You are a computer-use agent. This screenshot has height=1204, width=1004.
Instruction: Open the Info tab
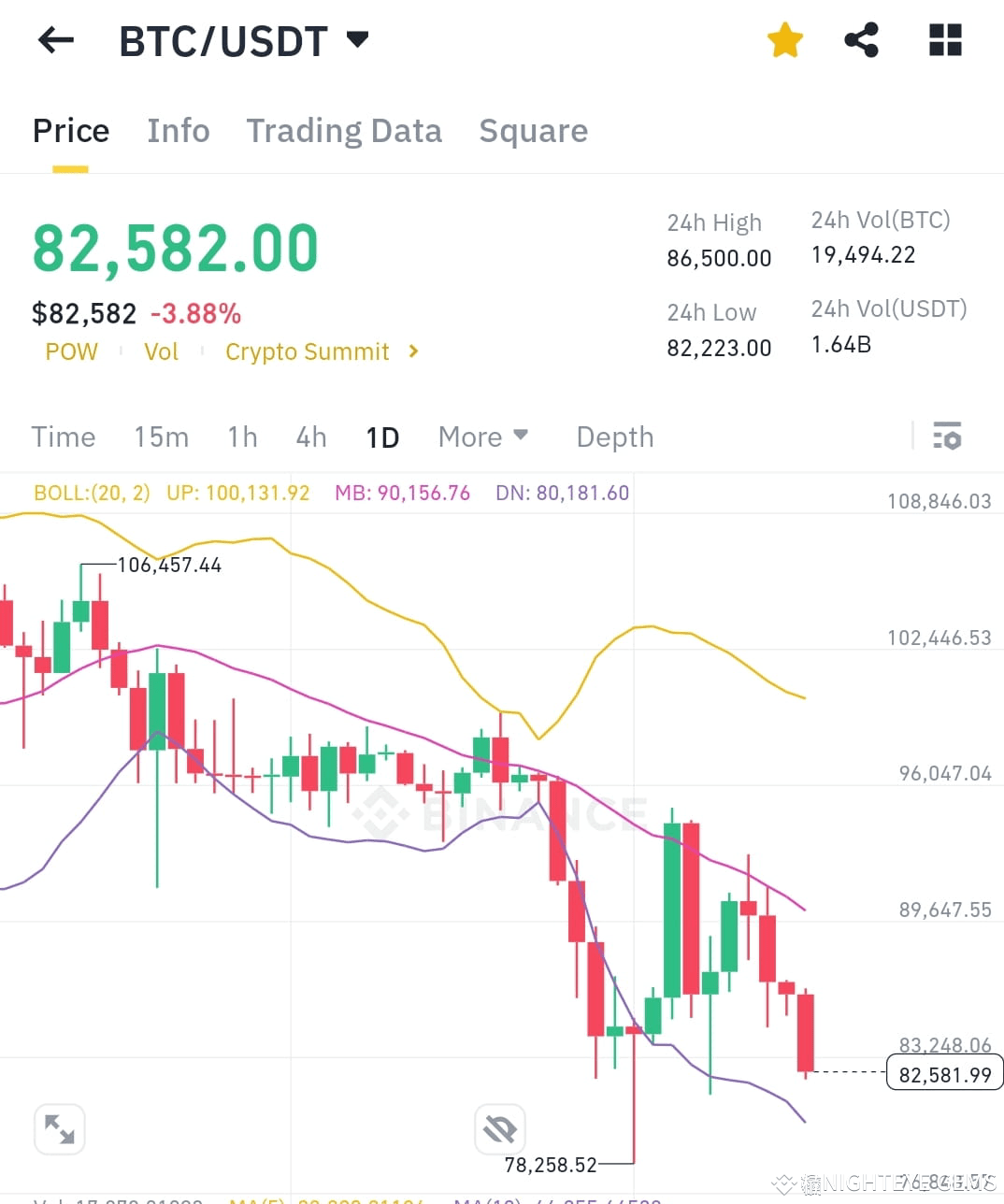(178, 131)
